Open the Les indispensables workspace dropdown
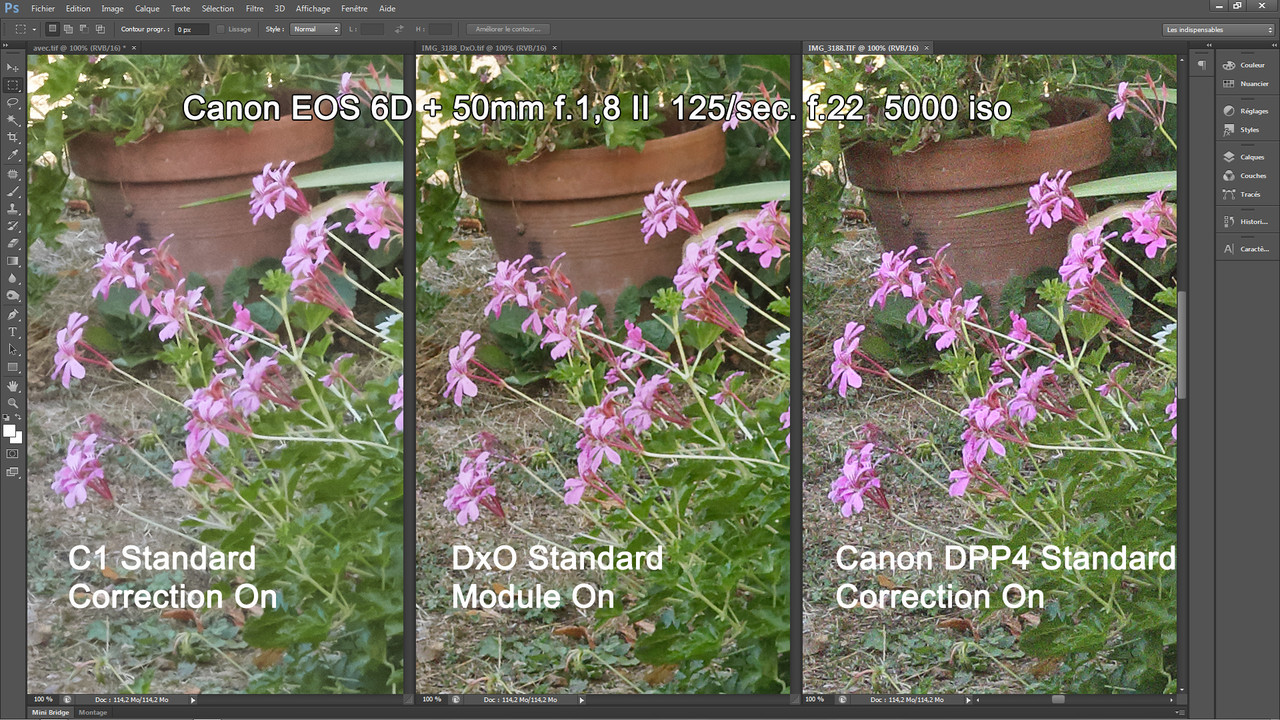 click(x=1219, y=29)
